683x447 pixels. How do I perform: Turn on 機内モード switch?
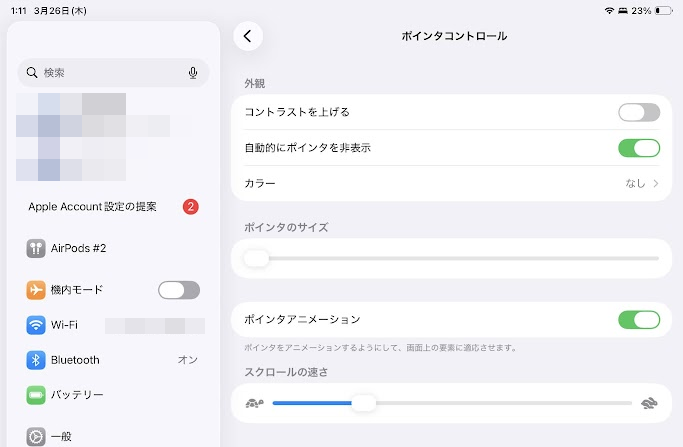[179, 290]
